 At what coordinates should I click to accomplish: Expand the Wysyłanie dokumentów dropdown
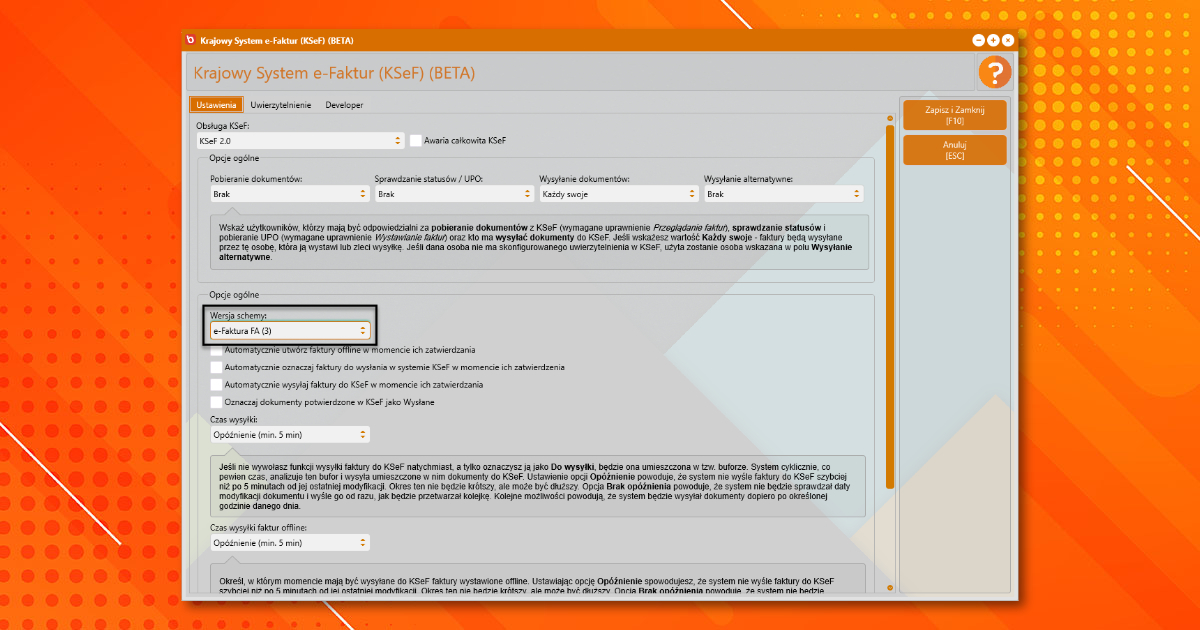[619, 194]
